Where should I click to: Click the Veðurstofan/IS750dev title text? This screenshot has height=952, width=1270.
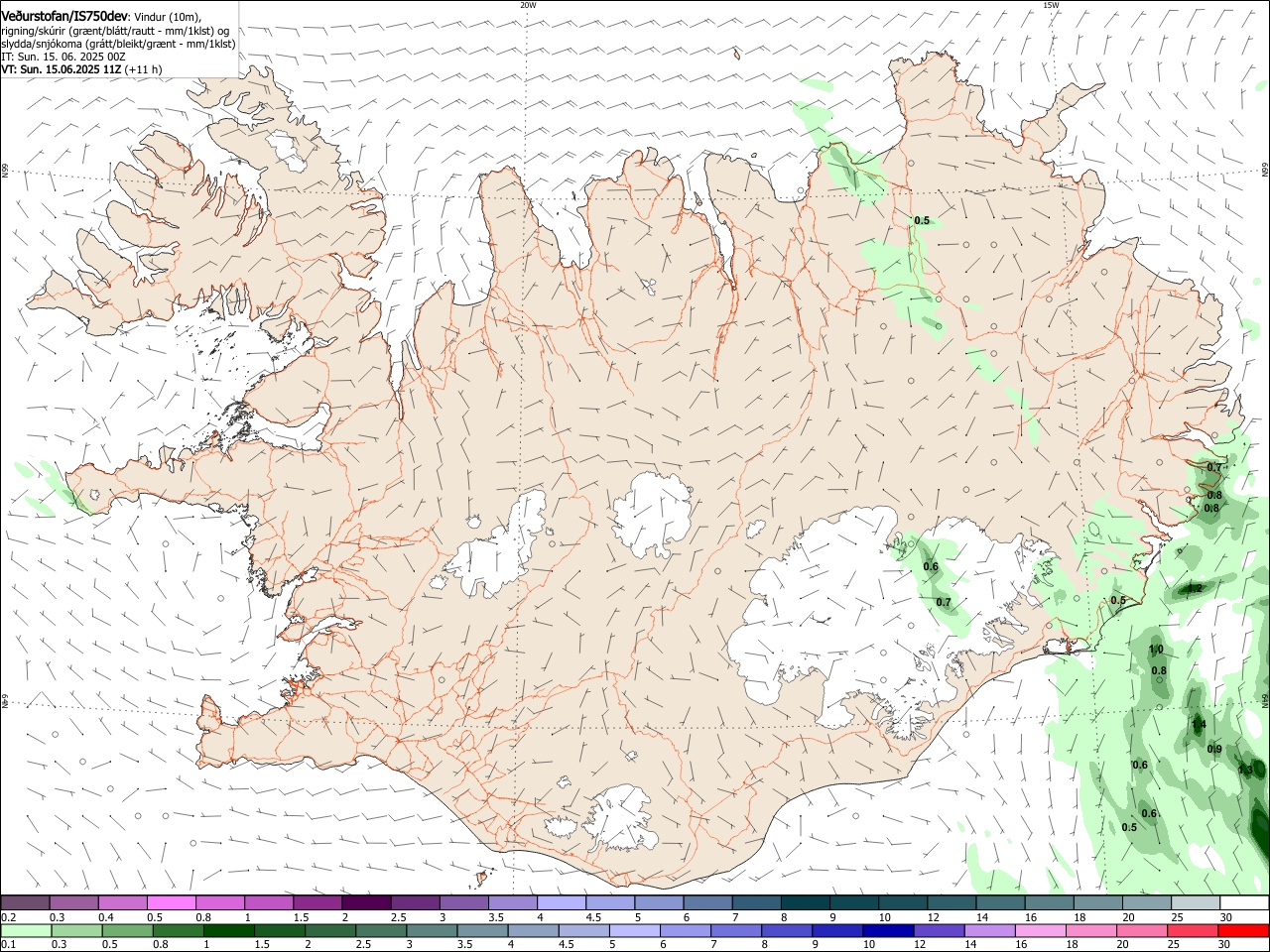pos(63,17)
